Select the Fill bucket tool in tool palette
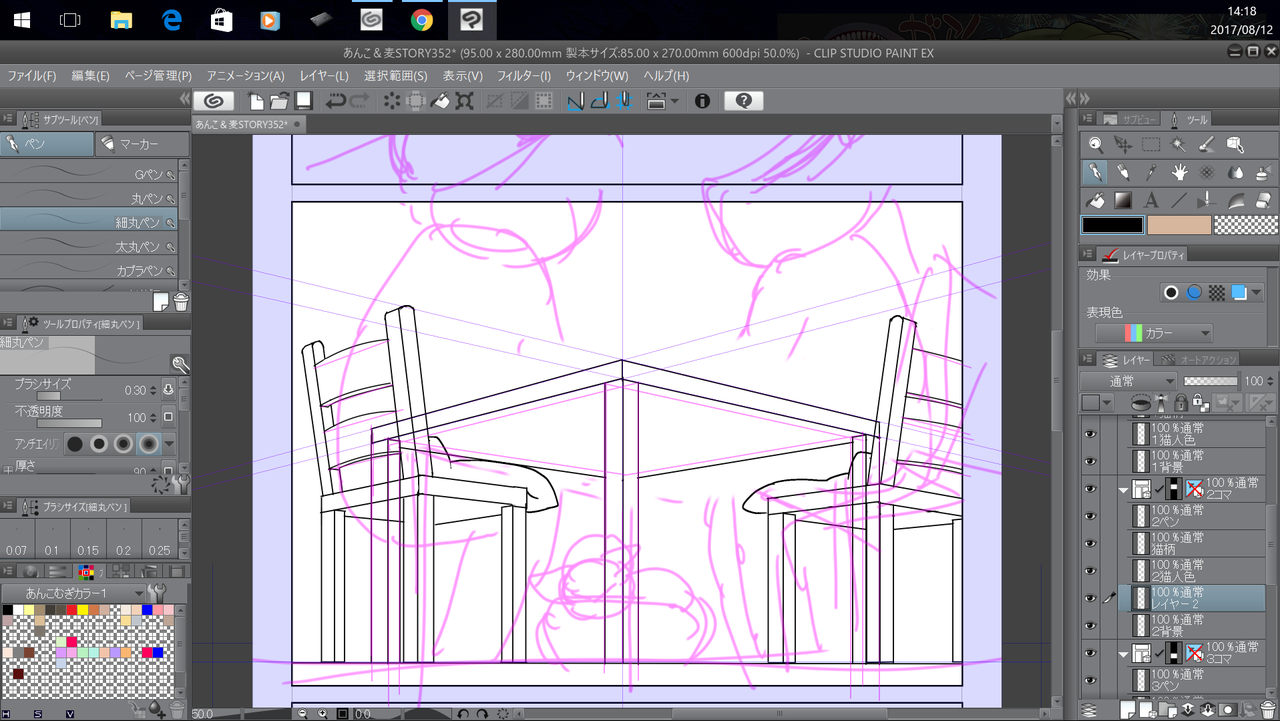Viewport: 1280px width, 721px height. pyautogui.click(x=1097, y=199)
